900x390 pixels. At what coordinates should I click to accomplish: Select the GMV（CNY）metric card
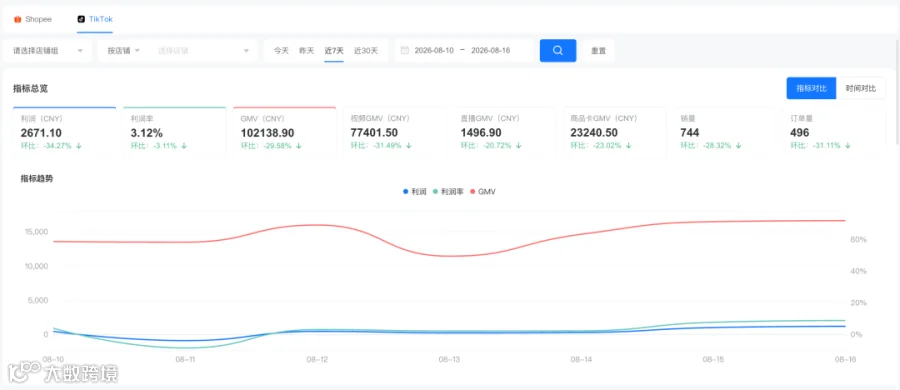[x=284, y=132]
